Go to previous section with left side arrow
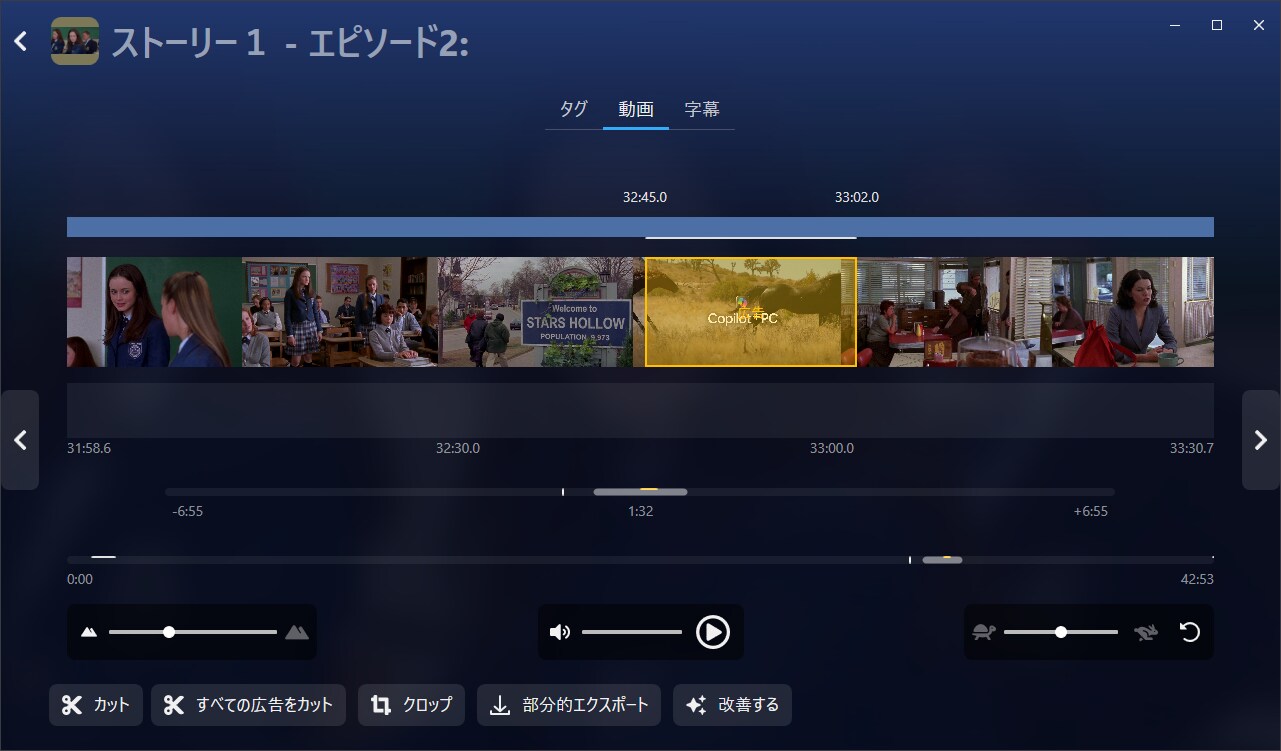This screenshot has width=1281, height=751. (20, 440)
